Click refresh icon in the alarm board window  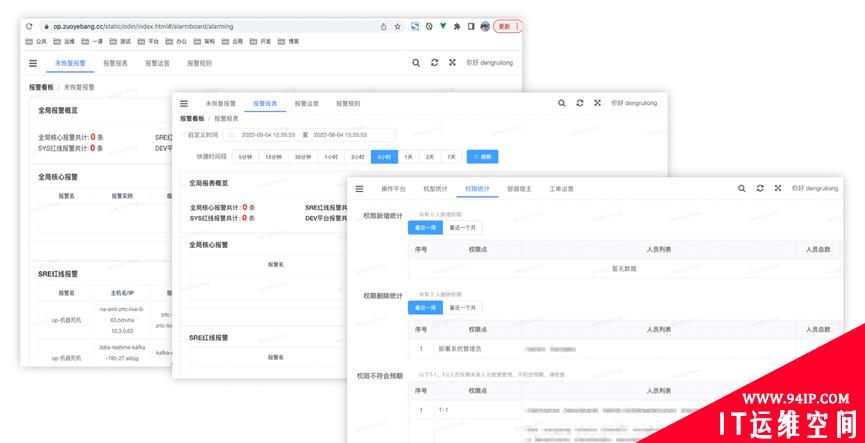click(x=435, y=63)
